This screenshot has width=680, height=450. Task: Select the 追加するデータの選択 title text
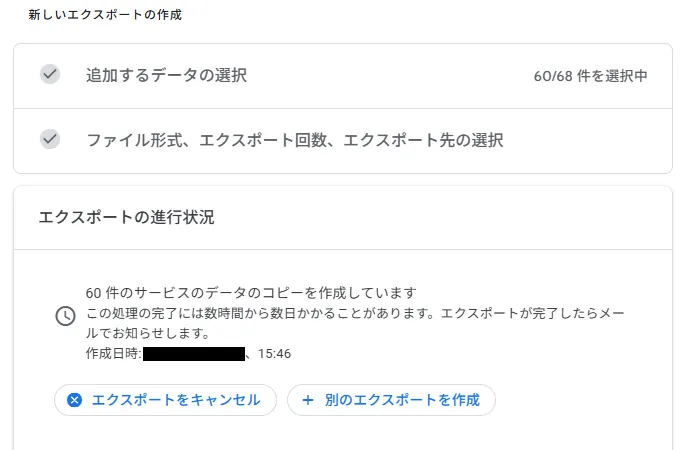click(x=166, y=76)
